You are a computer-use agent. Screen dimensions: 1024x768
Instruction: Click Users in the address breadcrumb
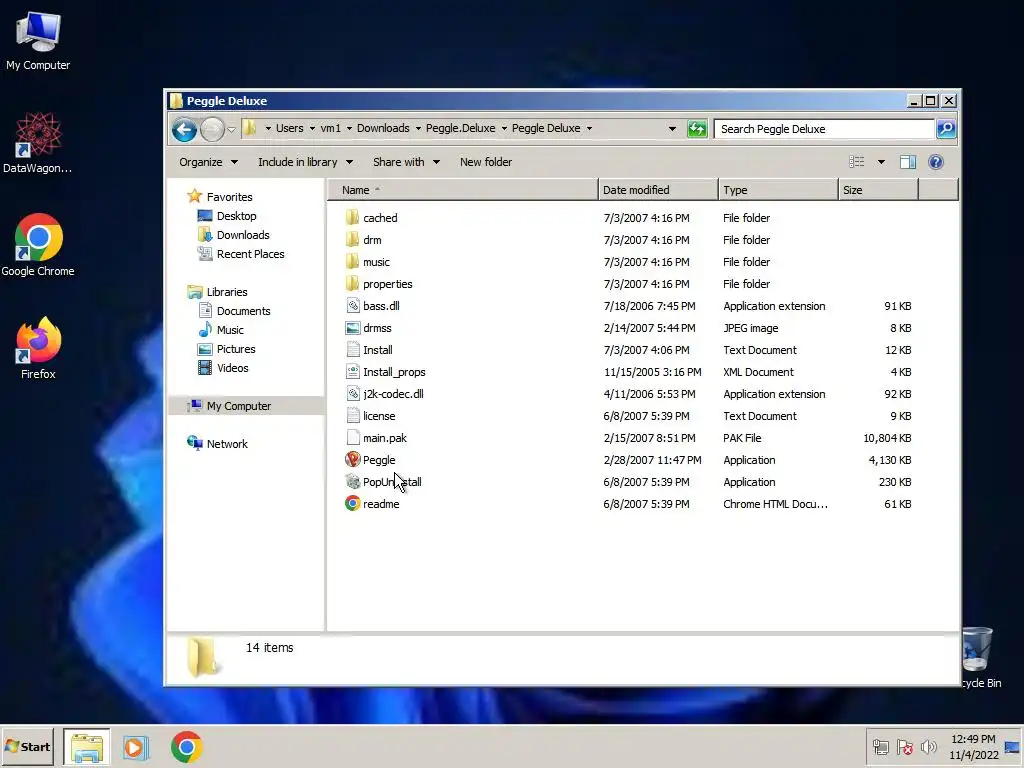click(289, 128)
